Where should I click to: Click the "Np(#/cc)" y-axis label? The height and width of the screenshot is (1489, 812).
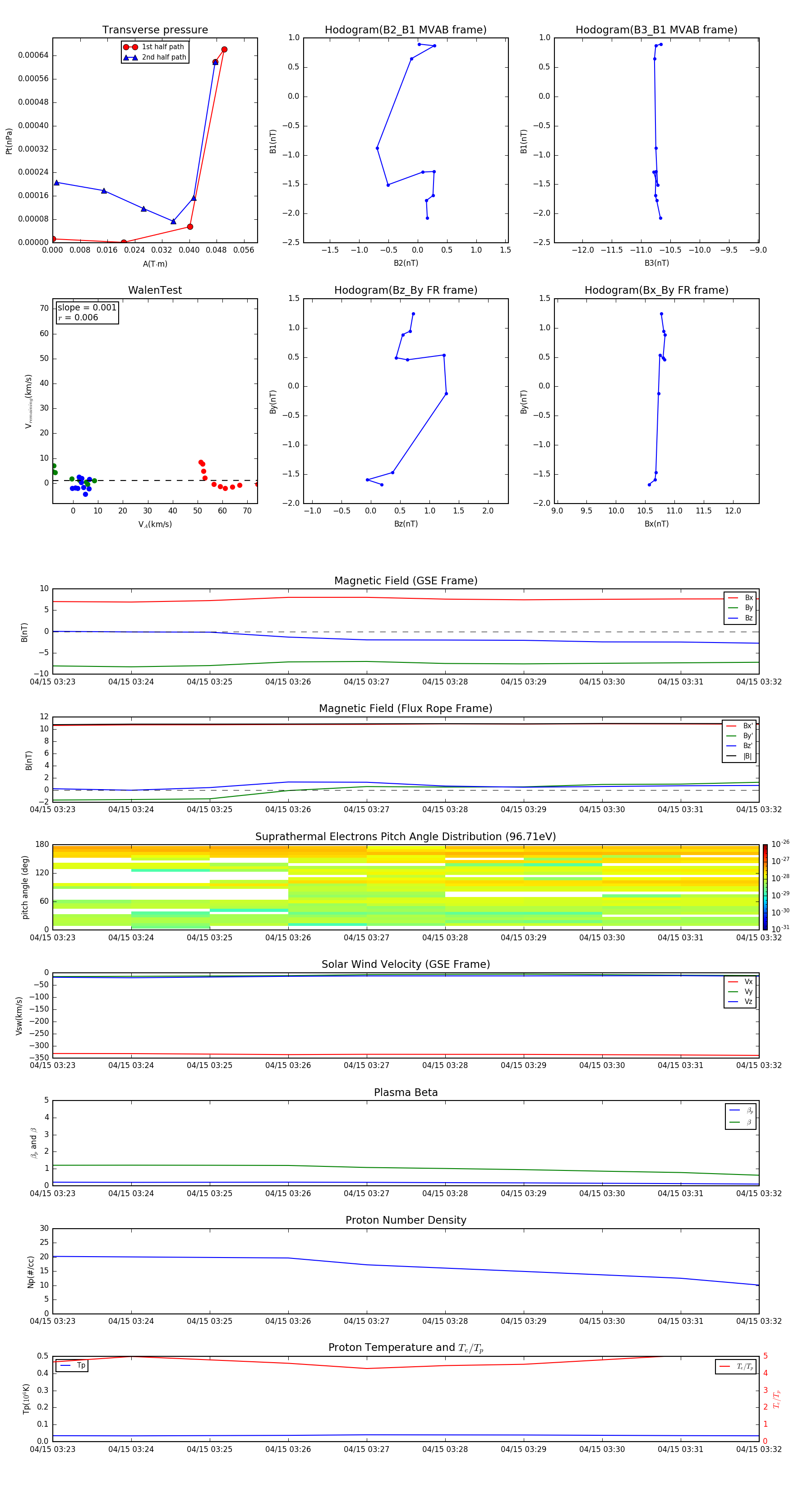coord(31,1272)
